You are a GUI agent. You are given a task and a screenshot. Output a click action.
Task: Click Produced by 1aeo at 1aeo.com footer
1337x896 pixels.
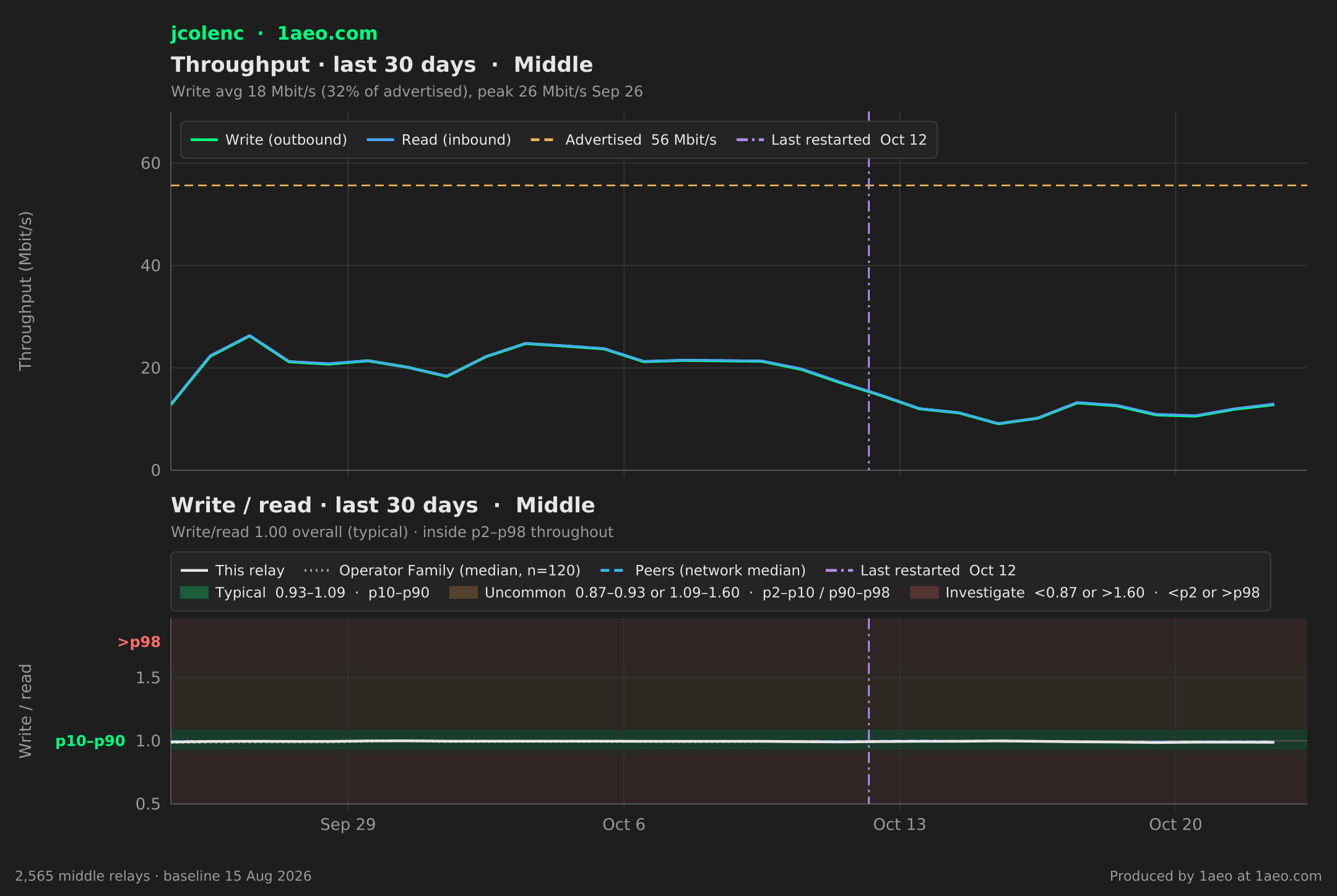point(1216,876)
